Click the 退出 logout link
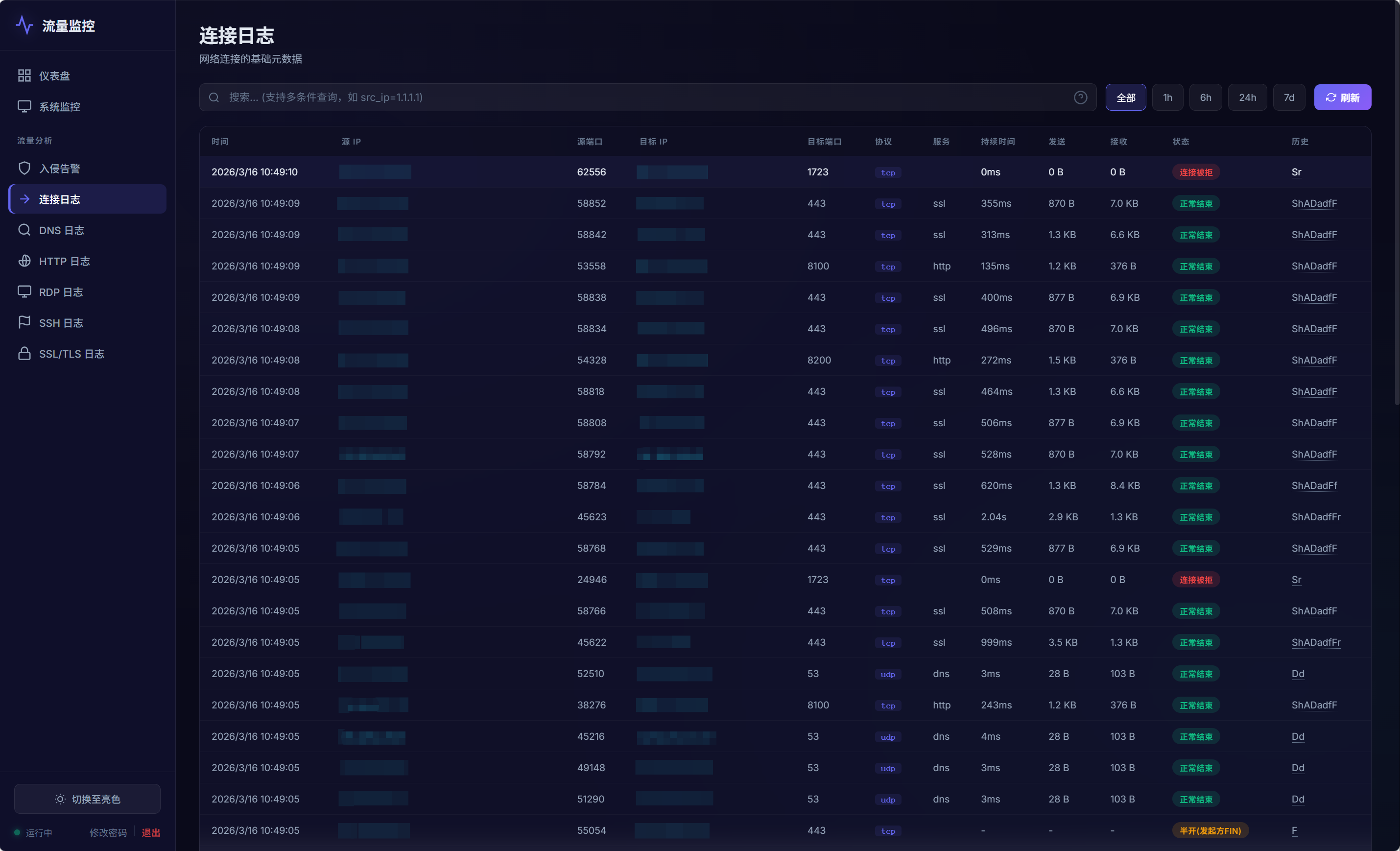Viewport: 1400px width, 851px height. 150,832
